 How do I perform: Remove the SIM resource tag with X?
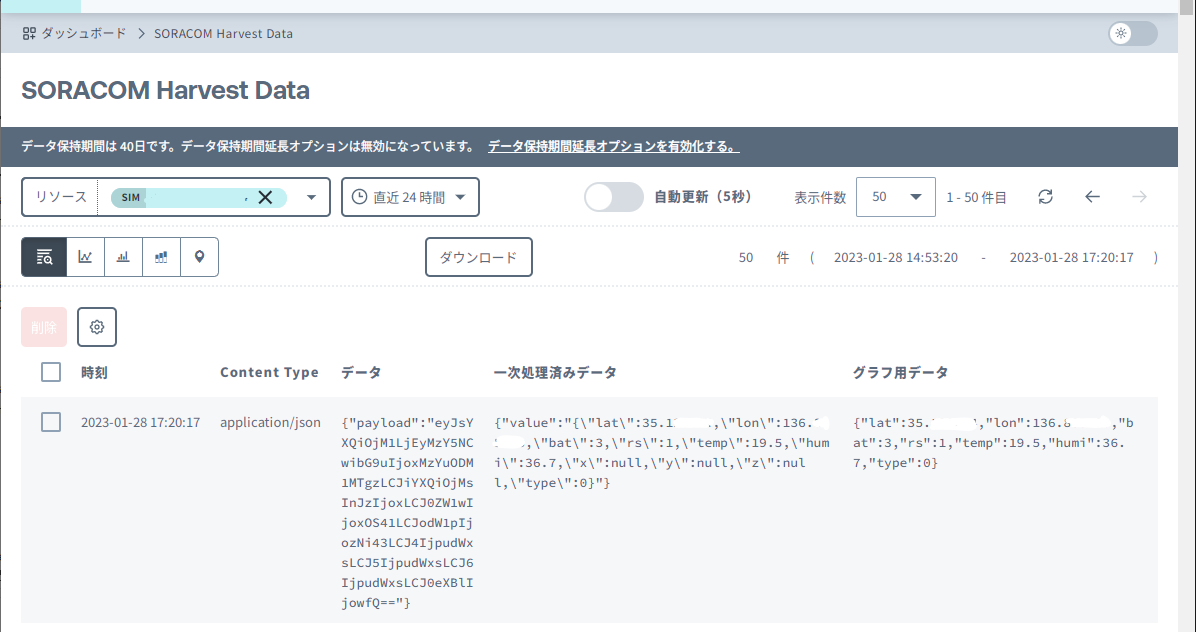(x=265, y=197)
